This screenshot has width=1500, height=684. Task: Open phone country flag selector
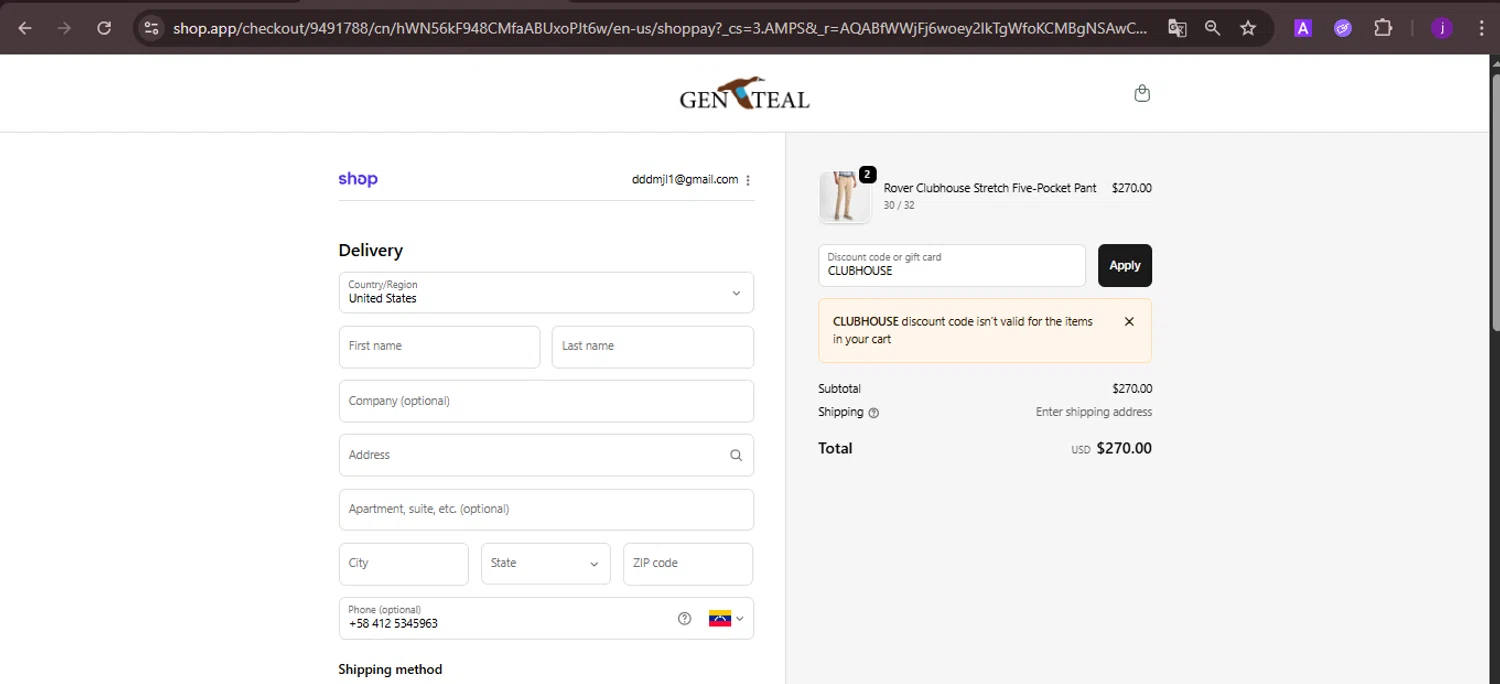click(x=727, y=618)
